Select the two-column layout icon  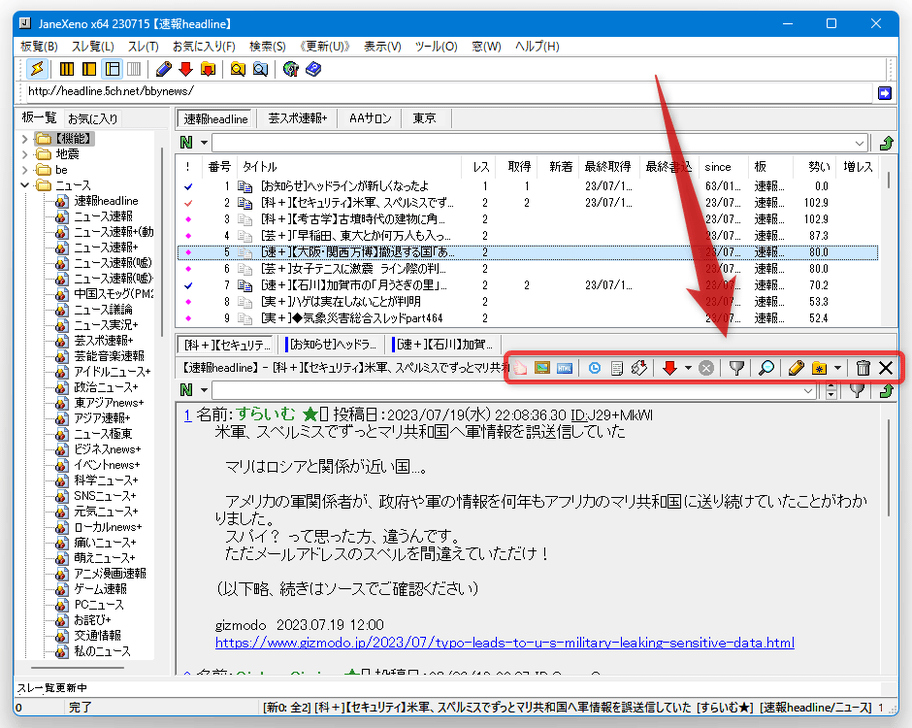89,69
